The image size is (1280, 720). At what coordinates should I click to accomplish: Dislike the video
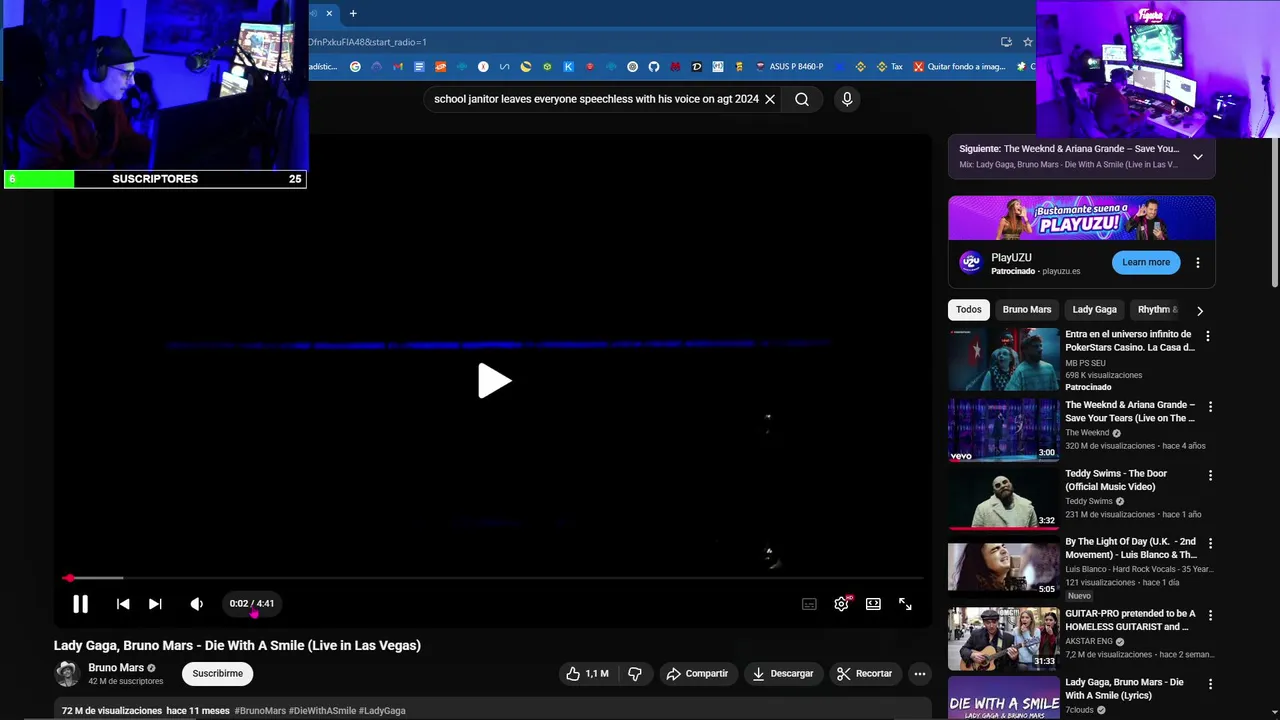[x=635, y=674]
